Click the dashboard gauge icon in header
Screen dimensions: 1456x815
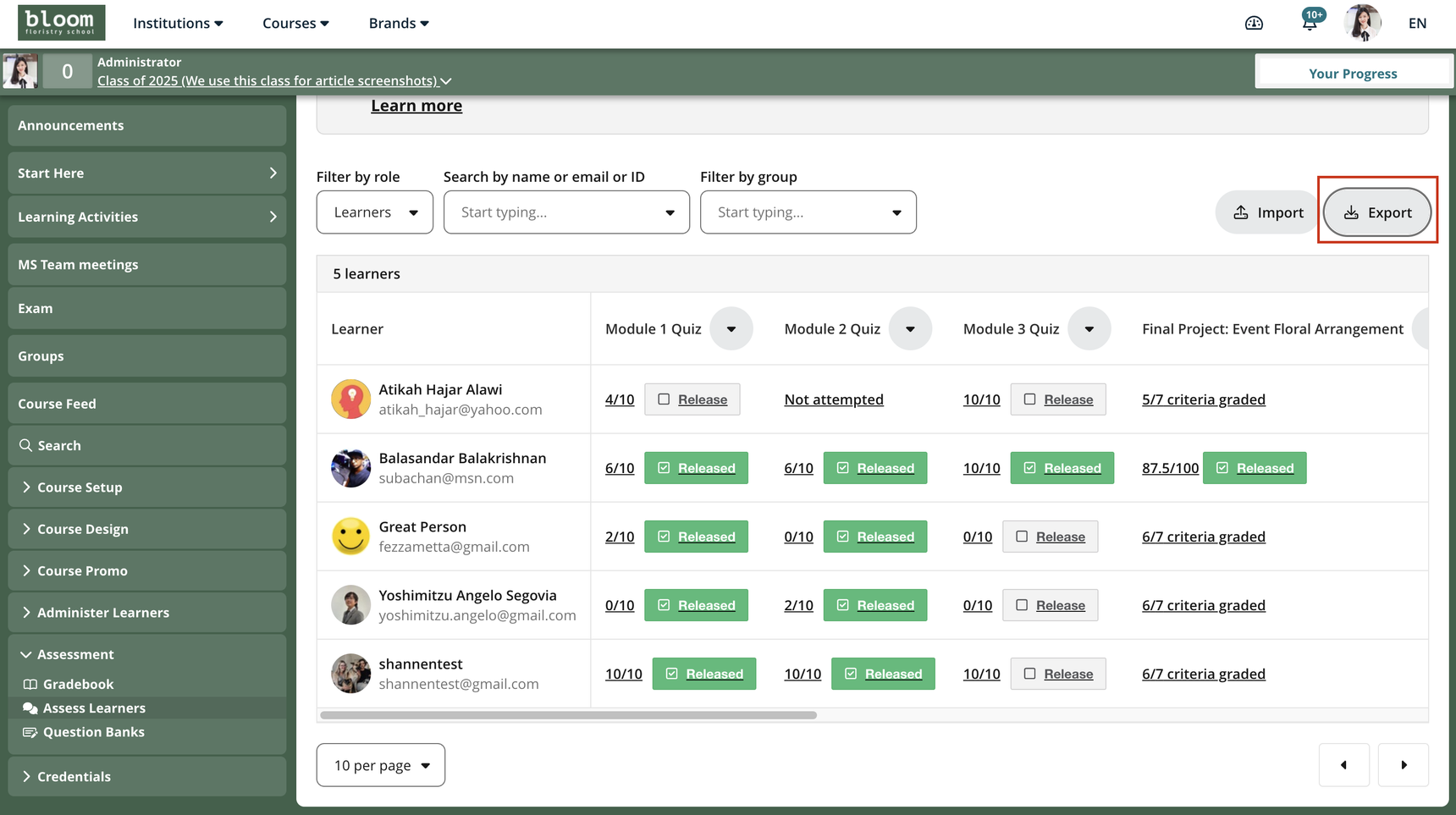click(x=1254, y=23)
